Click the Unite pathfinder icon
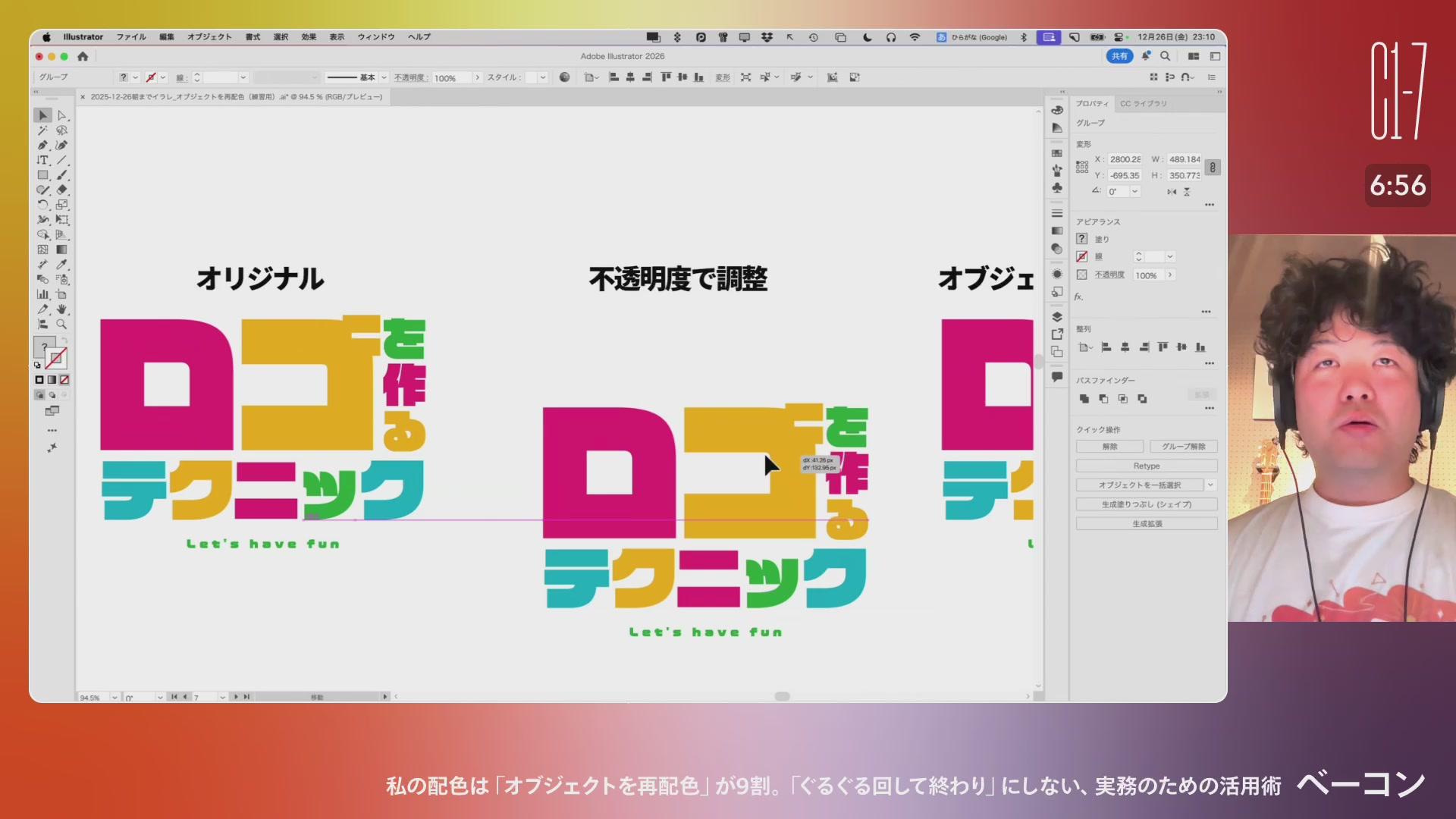 pos(1084,399)
